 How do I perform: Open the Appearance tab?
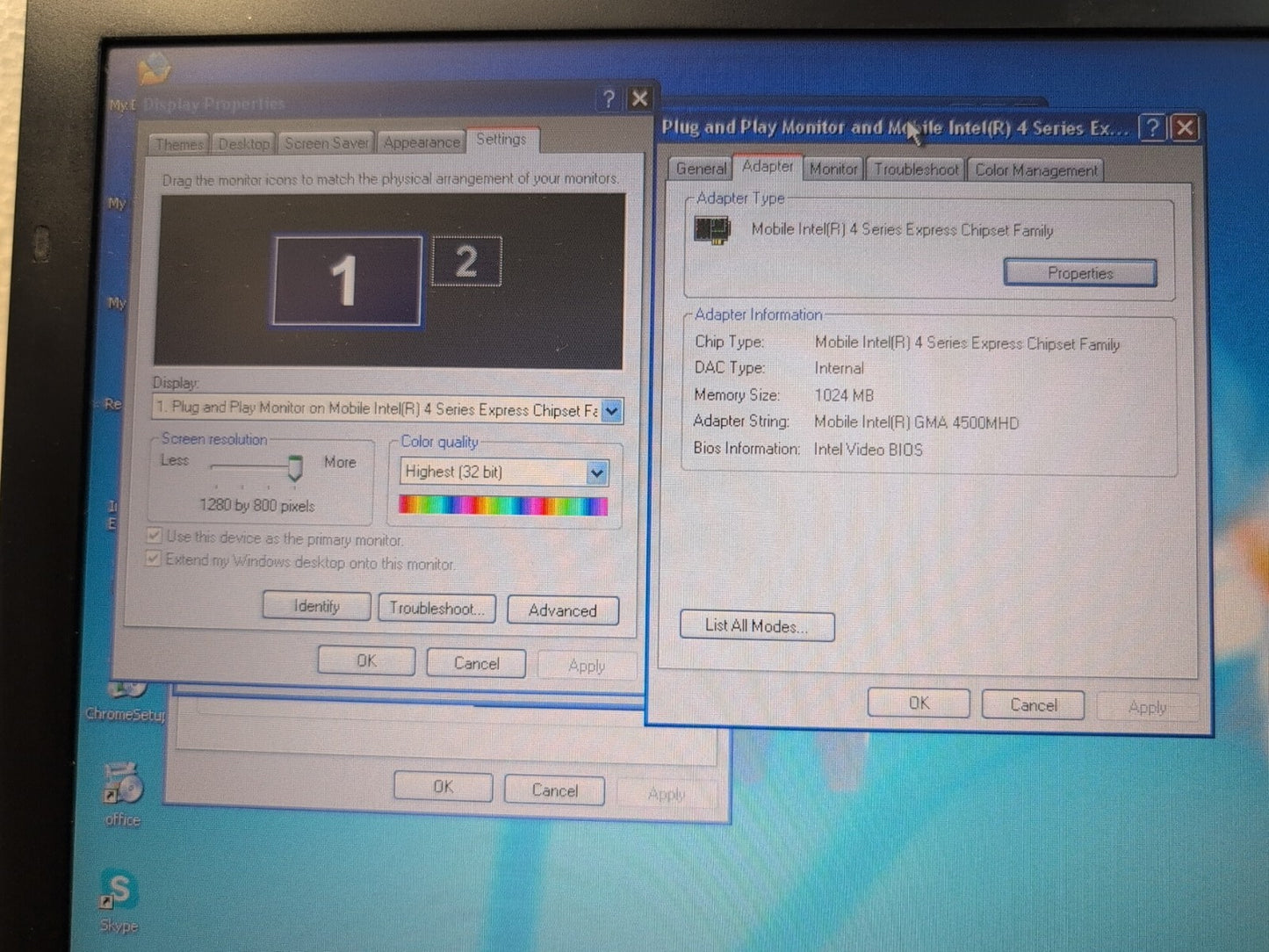(x=422, y=141)
